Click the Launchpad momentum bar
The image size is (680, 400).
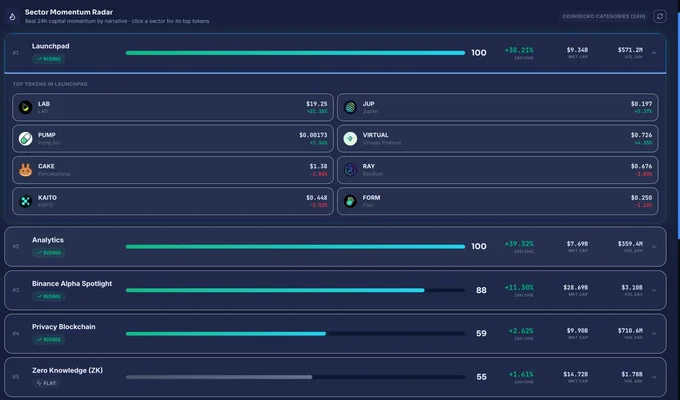click(295, 53)
